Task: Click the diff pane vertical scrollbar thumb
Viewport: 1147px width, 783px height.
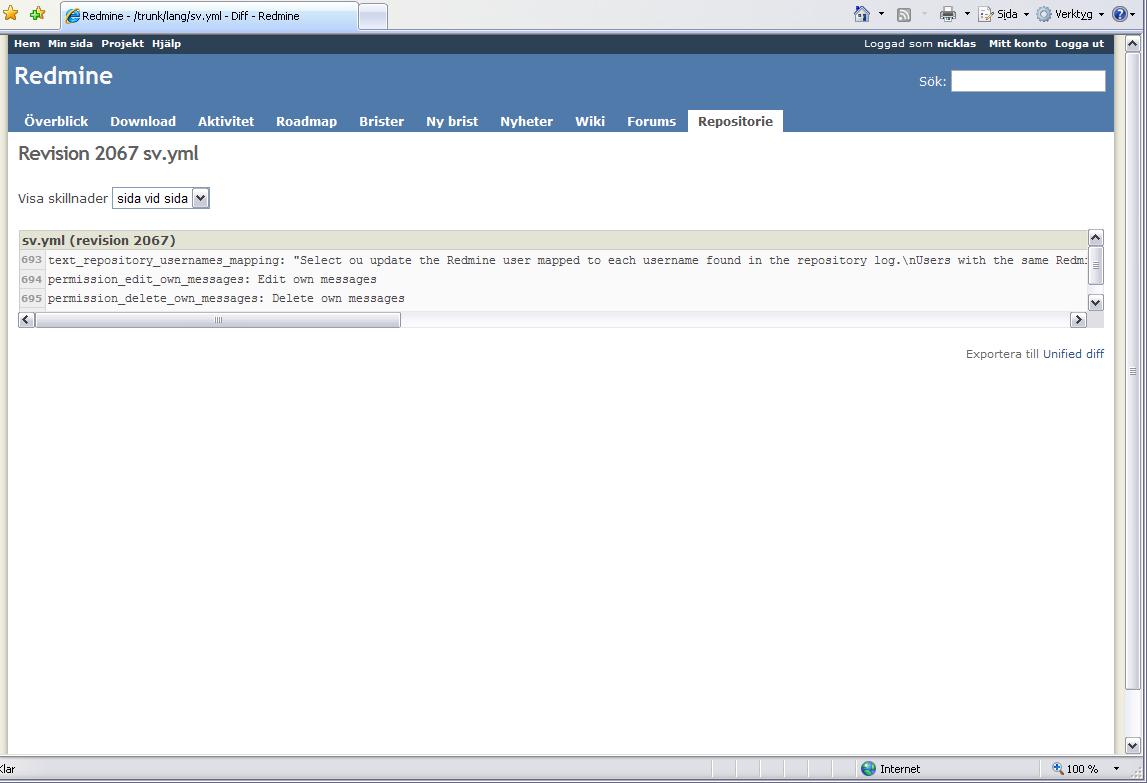Action: [x=1095, y=266]
